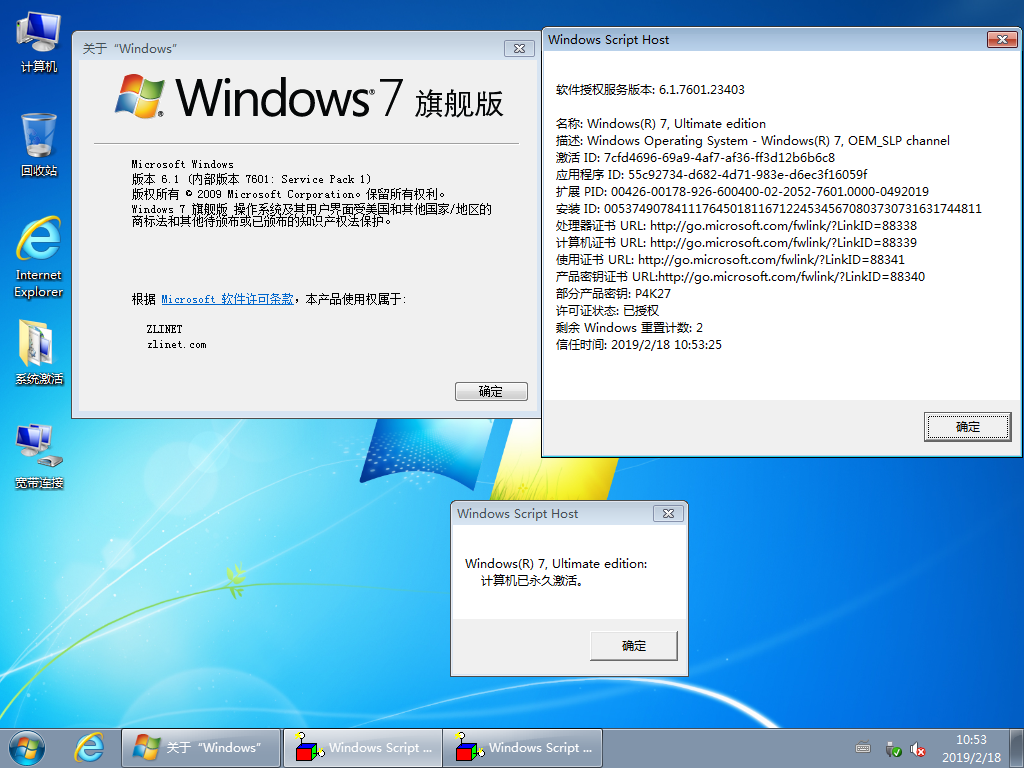Open the 计算机 desktop icon
The width and height of the screenshot is (1024, 768).
pos(39,42)
